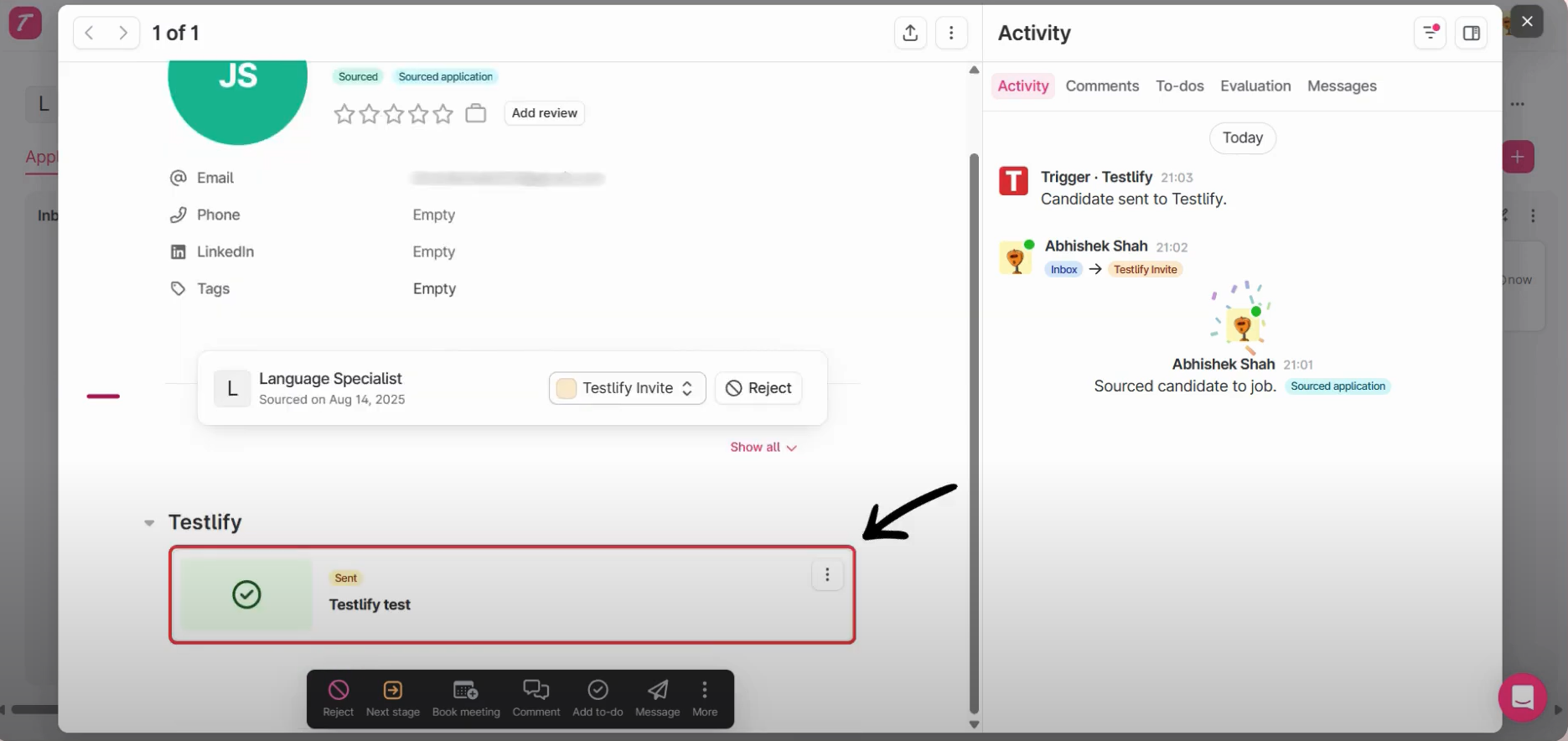Image resolution: width=1568 pixels, height=741 pixels.
Task: Click Abhishek Shah avatar in stage change entry
Action: (1016, 258)
